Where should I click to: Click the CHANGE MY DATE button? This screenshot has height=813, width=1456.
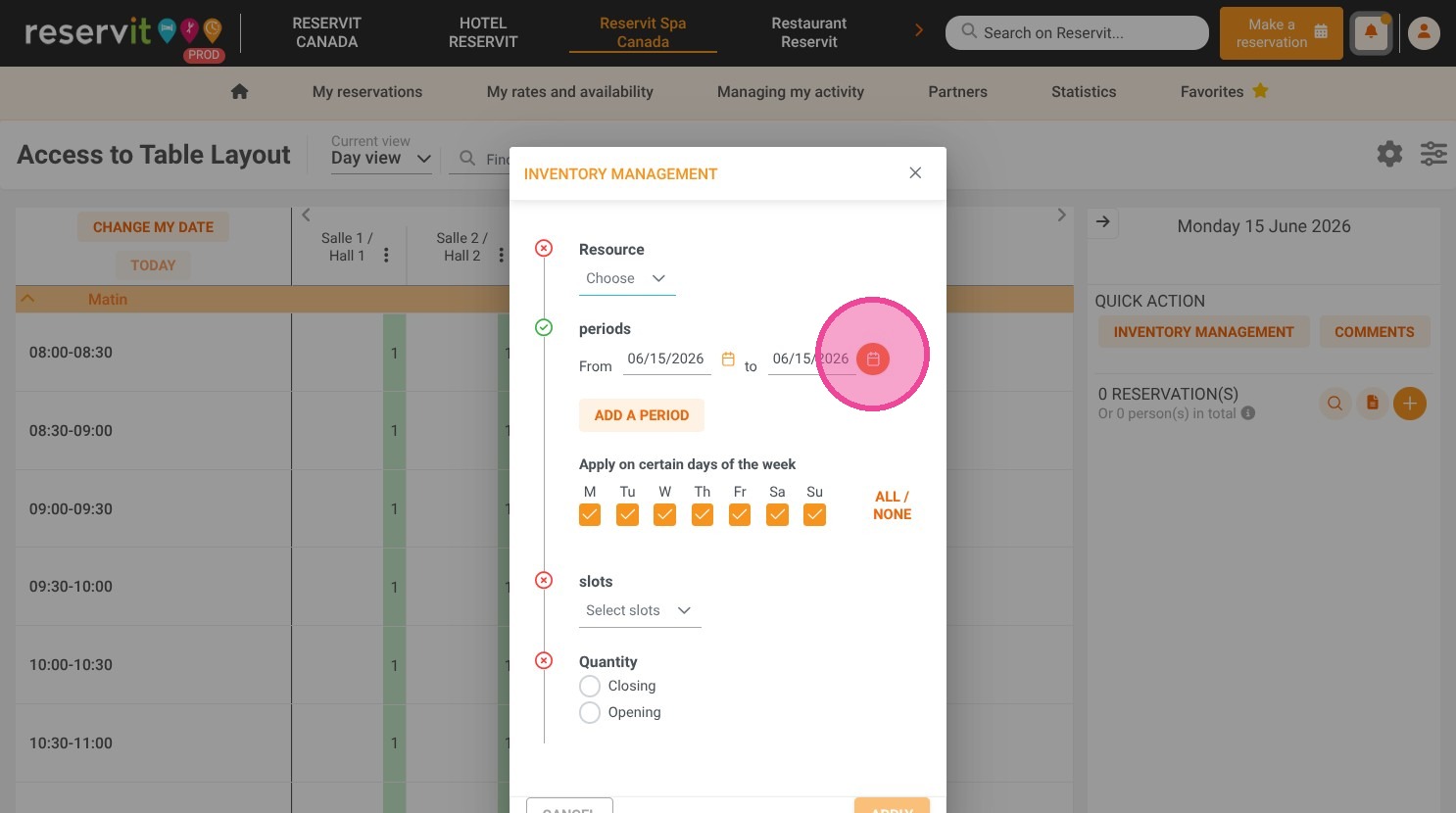pos(153,227)
